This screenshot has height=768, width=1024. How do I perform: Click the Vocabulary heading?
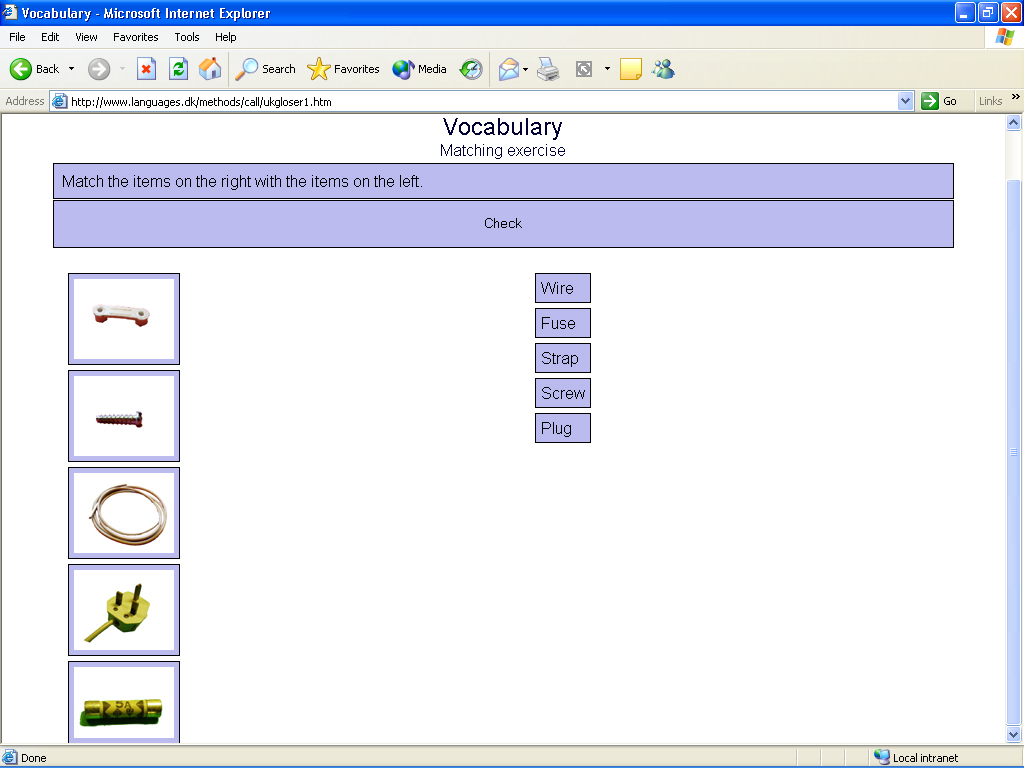pos(503,127)
